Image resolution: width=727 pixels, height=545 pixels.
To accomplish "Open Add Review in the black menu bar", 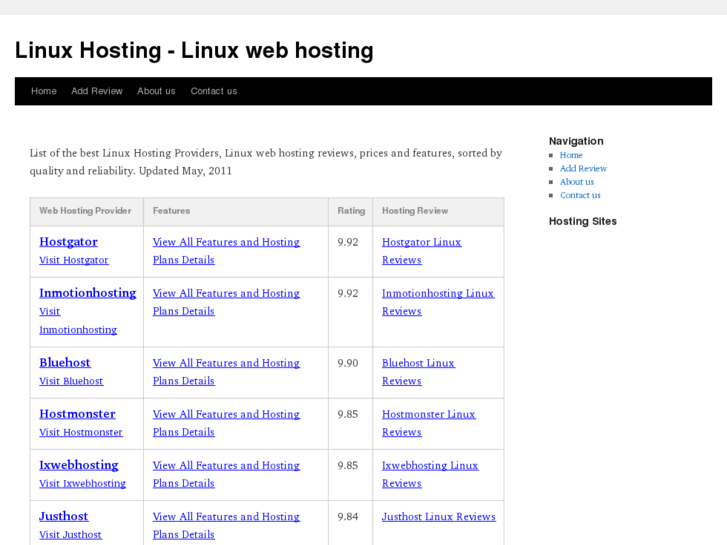I will click(x=97, y=91).
